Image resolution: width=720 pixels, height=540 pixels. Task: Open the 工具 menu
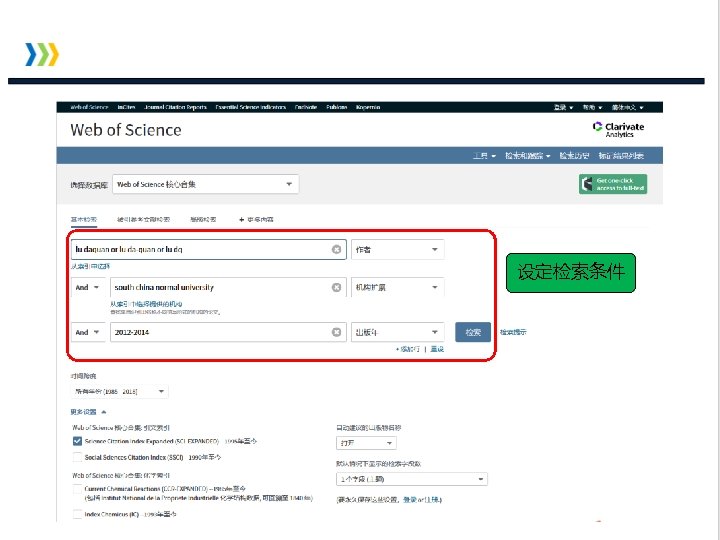click(484, 156)
